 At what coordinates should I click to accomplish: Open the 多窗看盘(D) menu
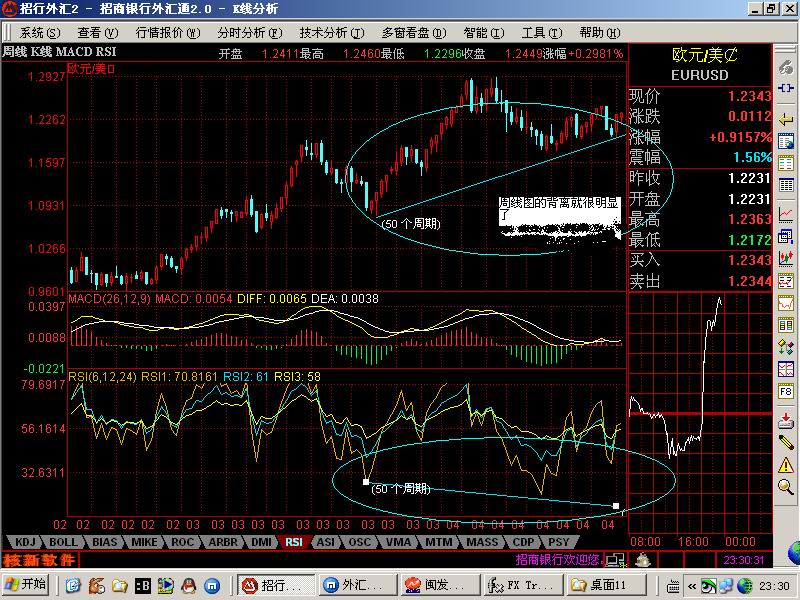pyautogui.click(x=414, y=33)
